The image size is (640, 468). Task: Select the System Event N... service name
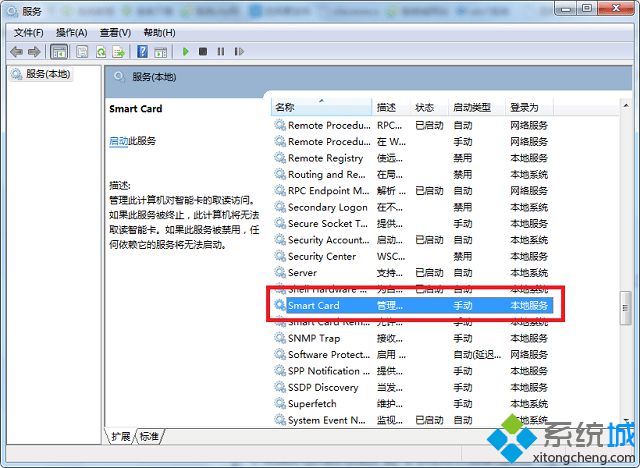pos(327,420)
